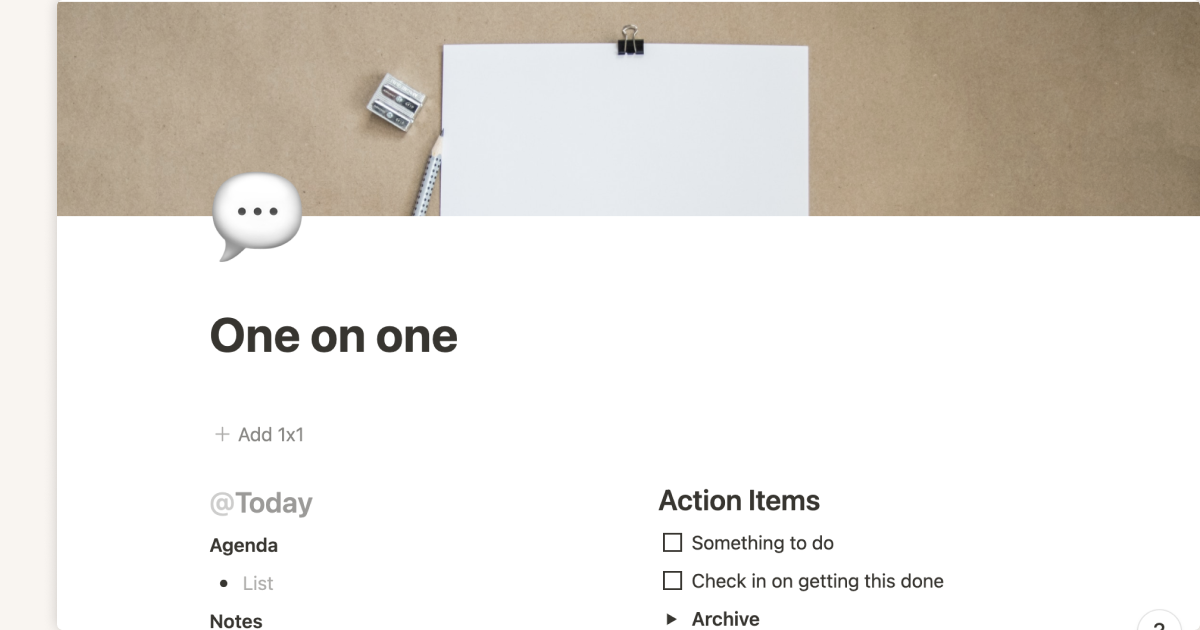Click the Notes subheading
1200x630 pixels.
(236, 621)
